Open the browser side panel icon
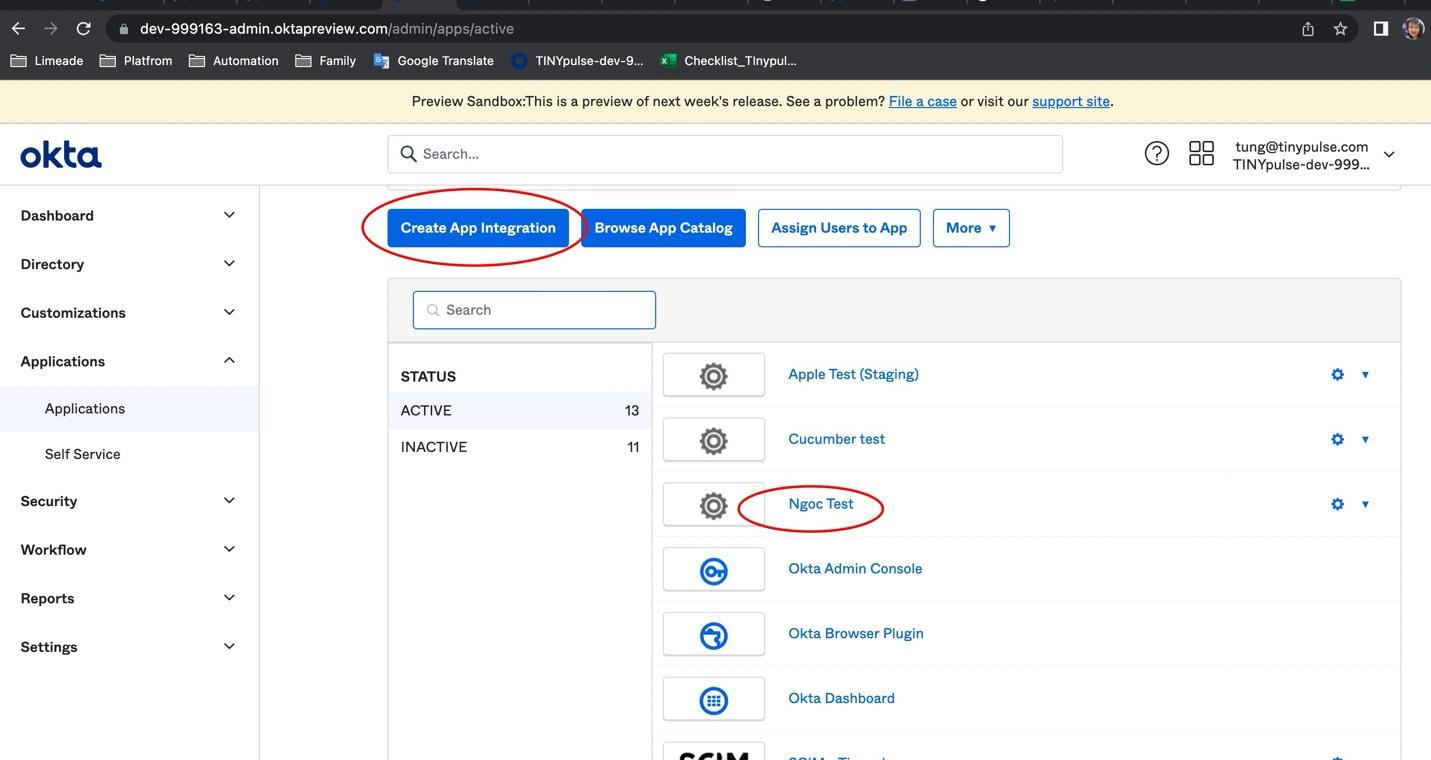 1381,29
